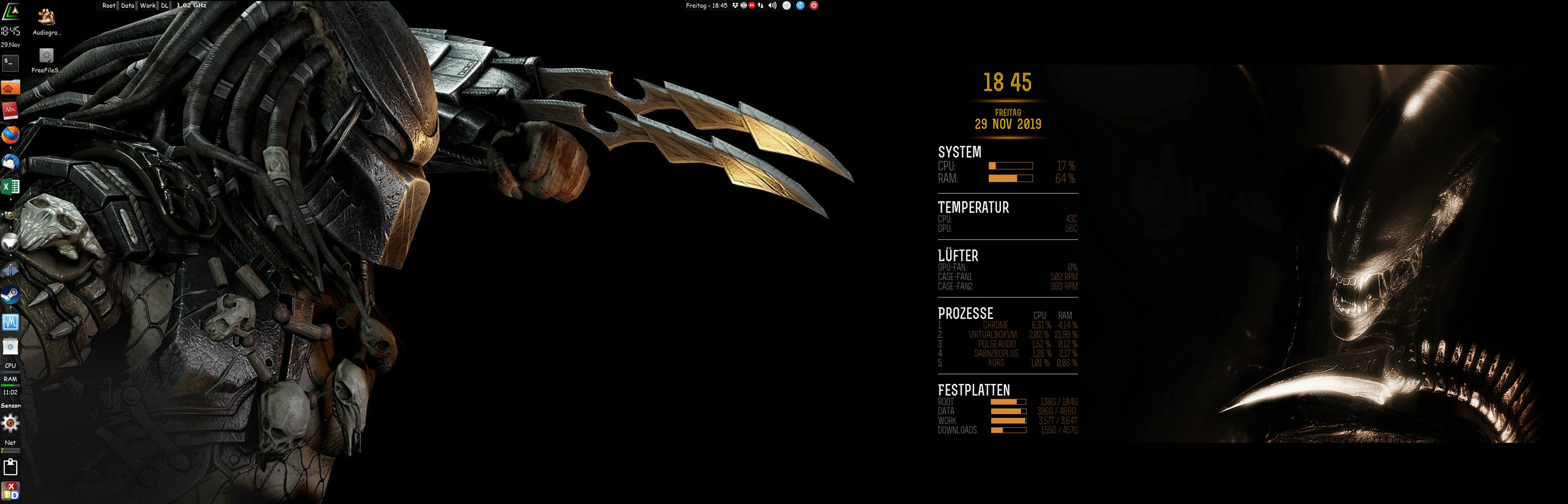The width and height of the screenshot is (1568, 504).
Task: Click the VIRTUALBOXVM process row
Action: pyautogui.click(x=1007, y=335)
